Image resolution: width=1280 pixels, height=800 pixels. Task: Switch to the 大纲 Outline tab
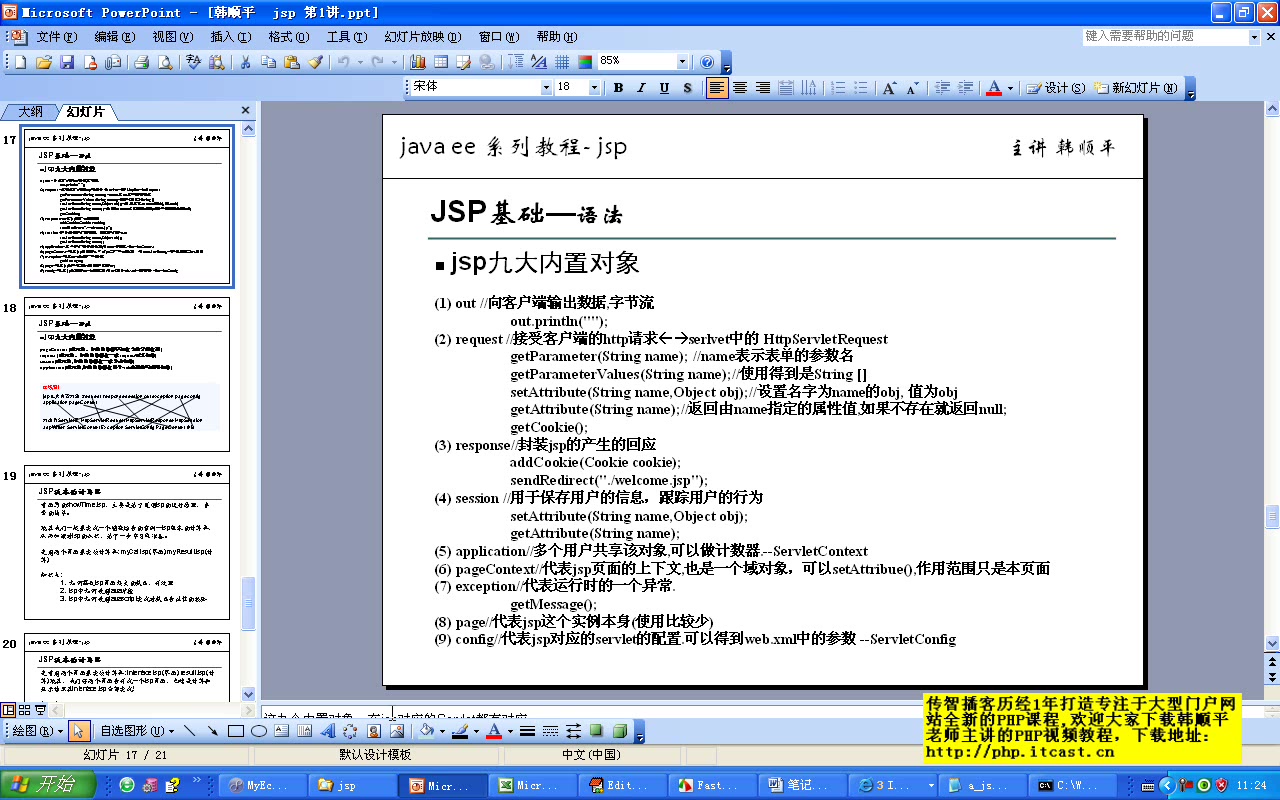(x=30, y=111)
